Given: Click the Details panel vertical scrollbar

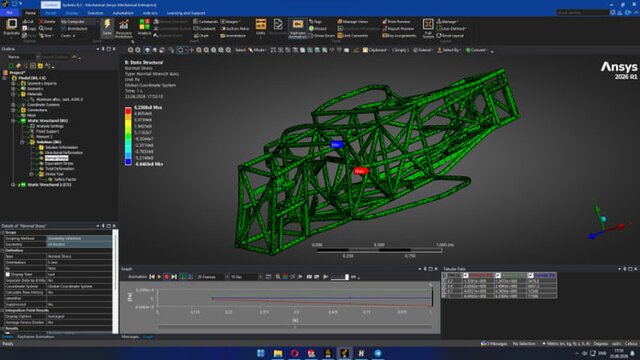Looking at the screenshot, I should pos(116,281).
